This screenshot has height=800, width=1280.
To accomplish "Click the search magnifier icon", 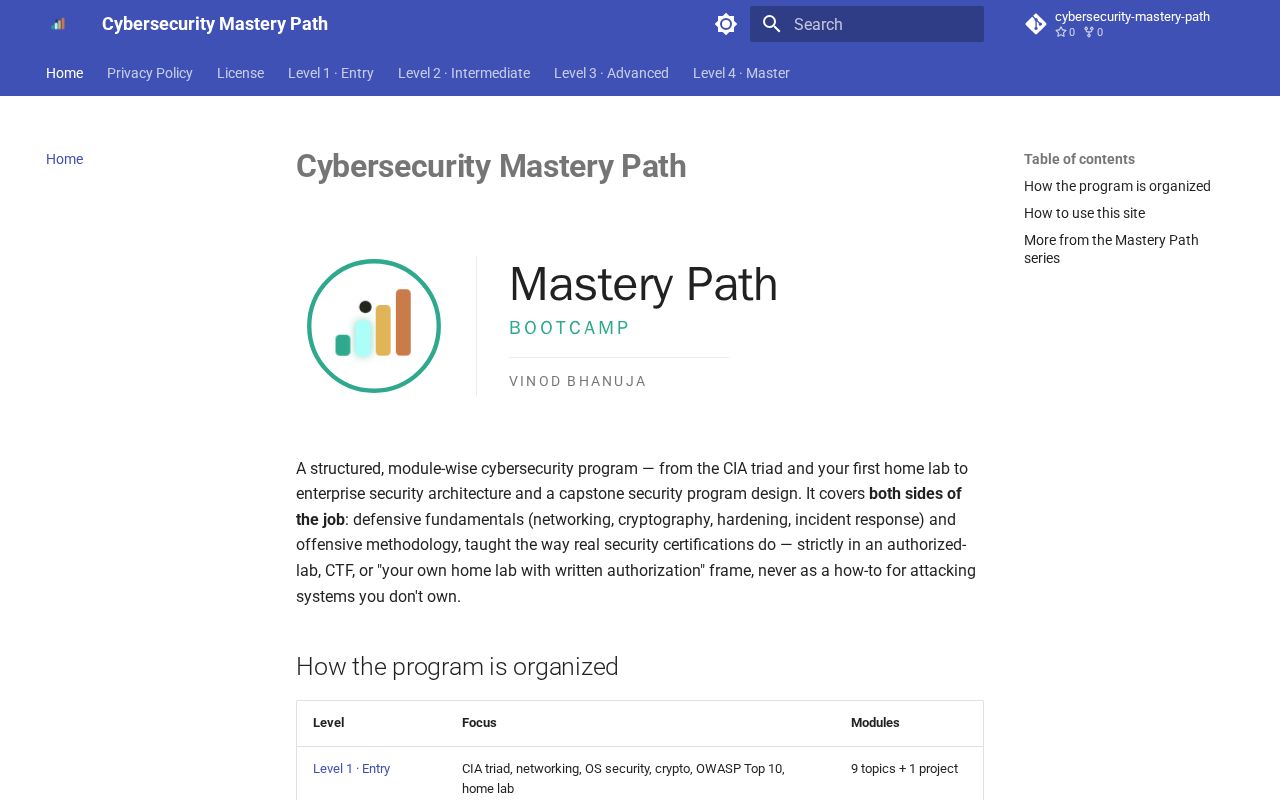I will [x=771, y=24].
